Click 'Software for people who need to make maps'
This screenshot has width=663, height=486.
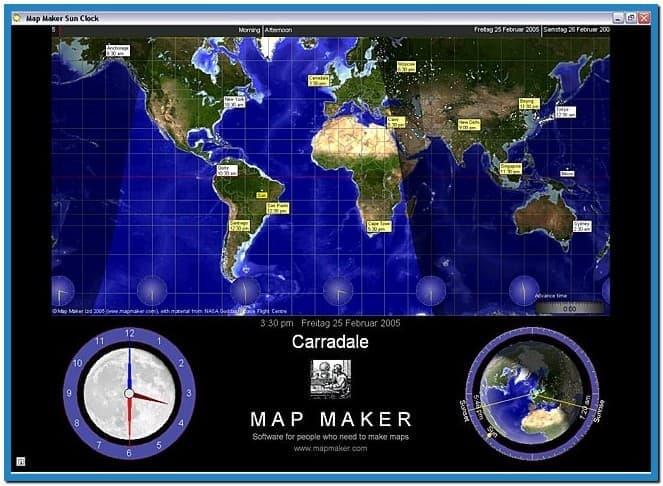click(331, 437)
